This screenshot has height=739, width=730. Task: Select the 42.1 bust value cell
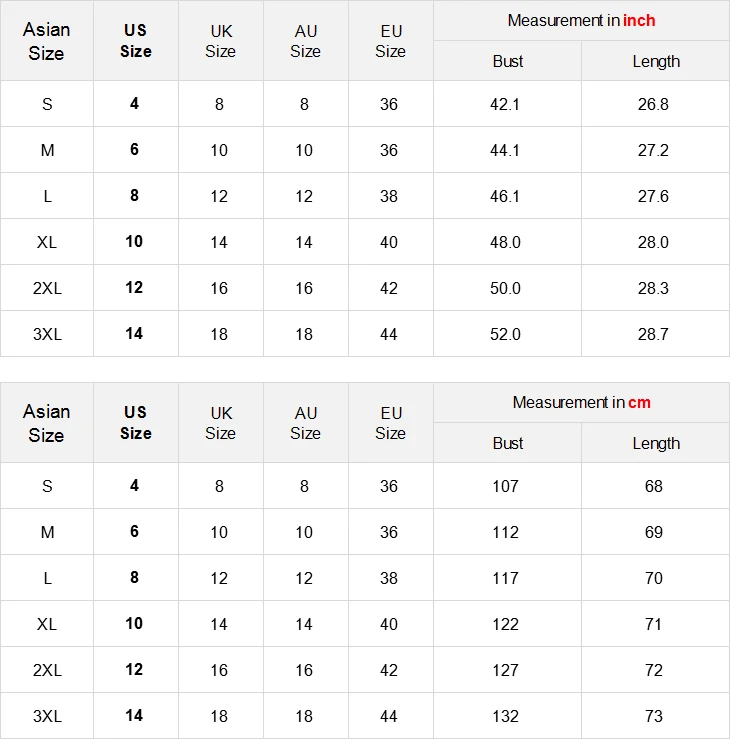[x=507, y=104]
